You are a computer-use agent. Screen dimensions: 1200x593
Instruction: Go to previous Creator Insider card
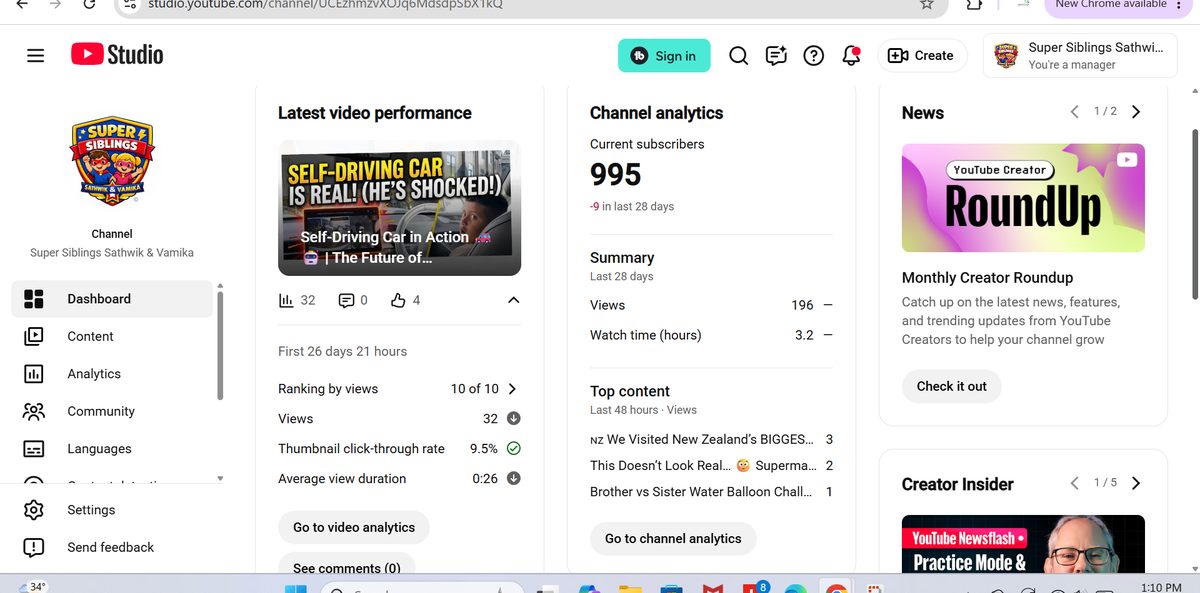[x=1074, y=483]
